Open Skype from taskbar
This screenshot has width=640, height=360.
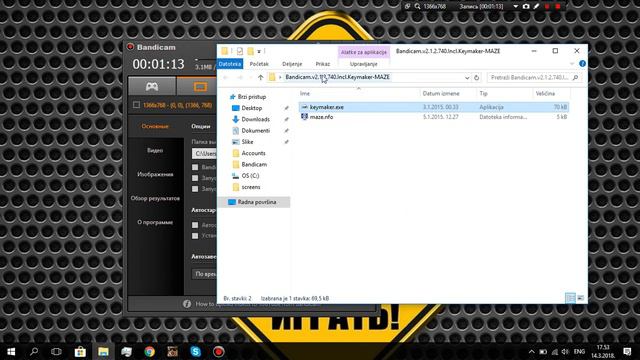pyautogui.click(x=196, y=351)
